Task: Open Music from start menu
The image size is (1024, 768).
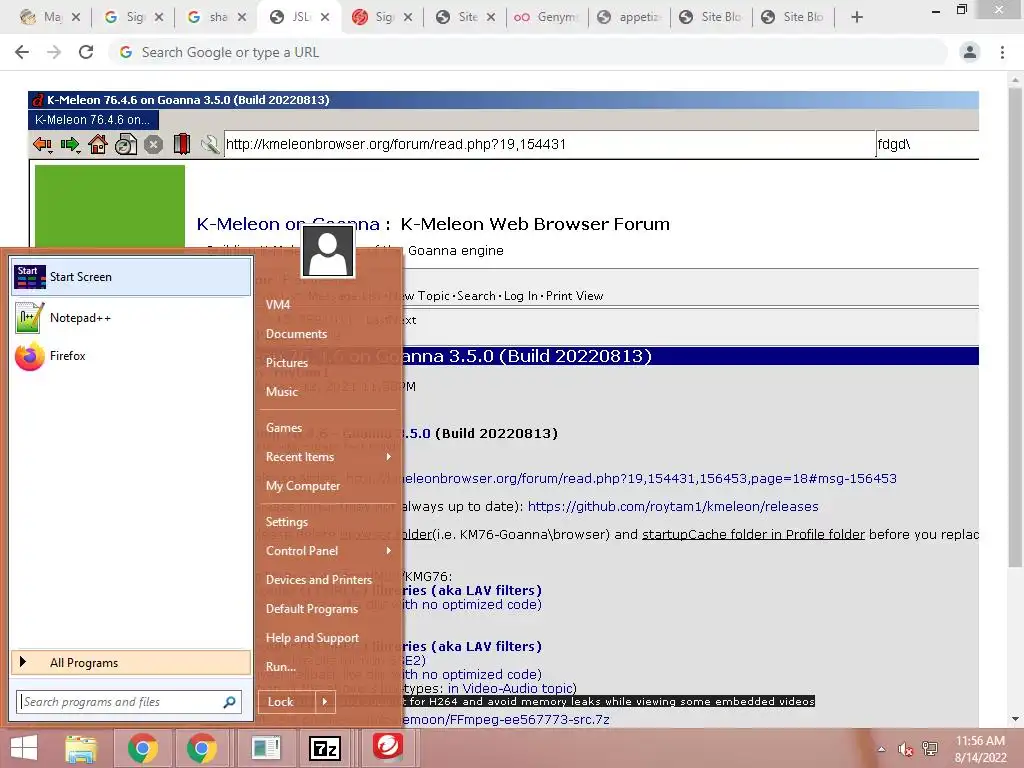Action: tap(281, 392)
